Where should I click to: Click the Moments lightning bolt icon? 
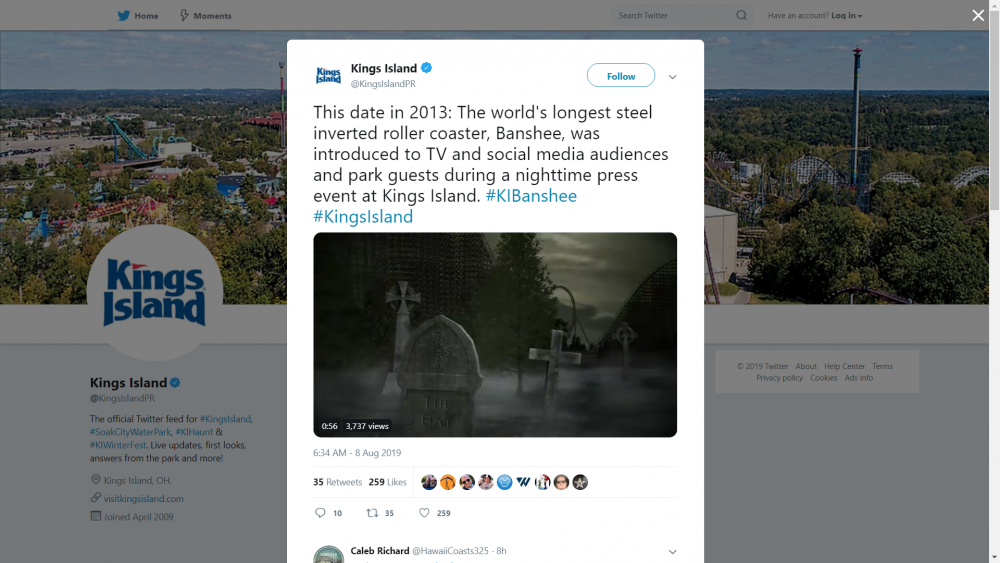(184, 15)
